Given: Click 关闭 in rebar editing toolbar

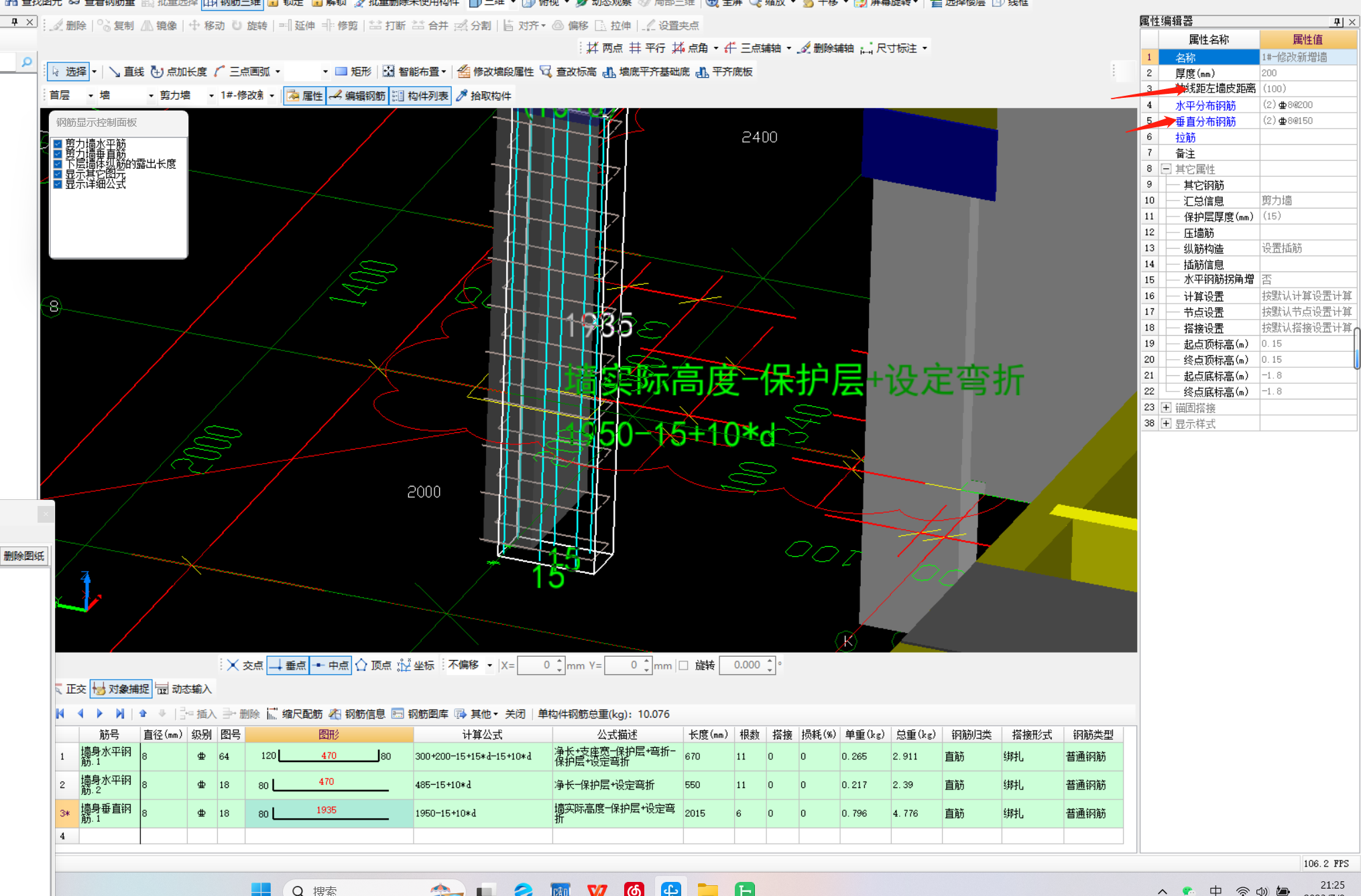Looking at the screenshot, I should point(515,714).
